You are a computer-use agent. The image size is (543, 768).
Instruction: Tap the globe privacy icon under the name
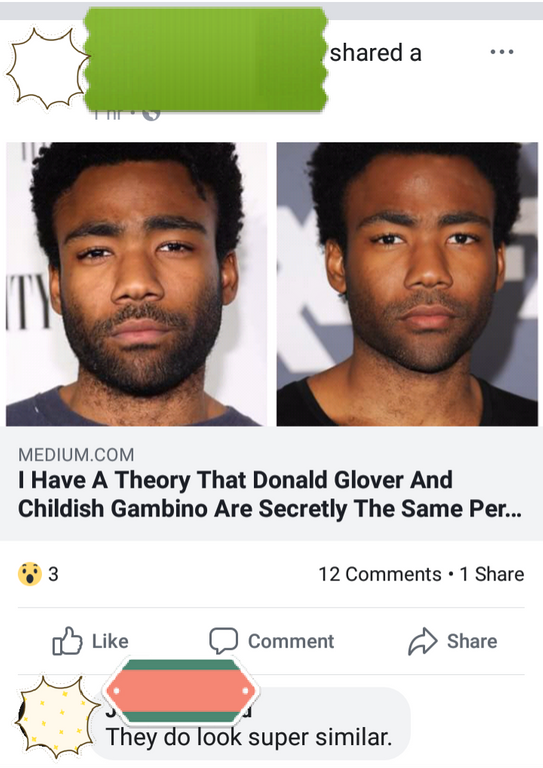(151, 115)
